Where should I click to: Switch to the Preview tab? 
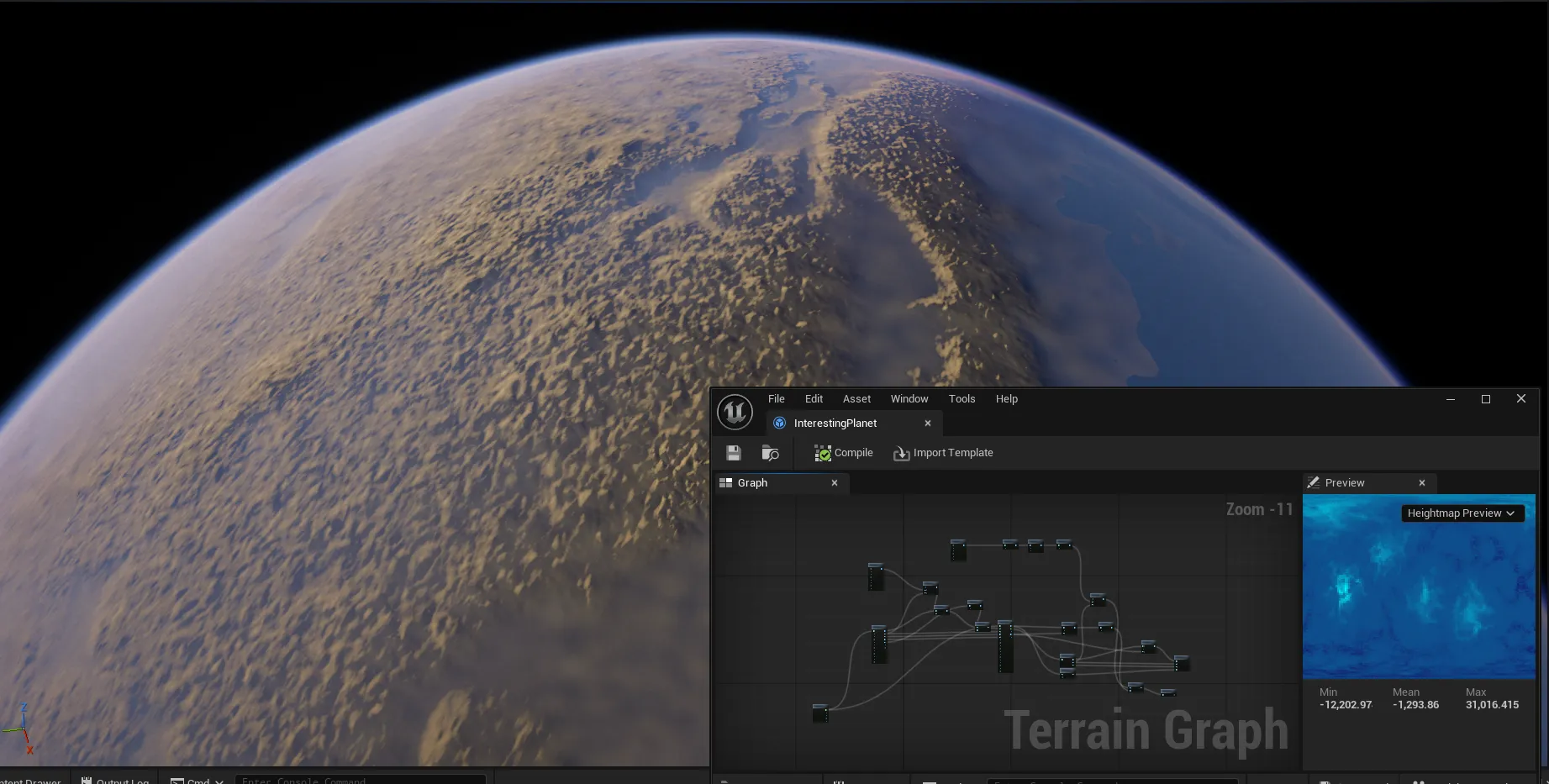tap(1369, 483)
